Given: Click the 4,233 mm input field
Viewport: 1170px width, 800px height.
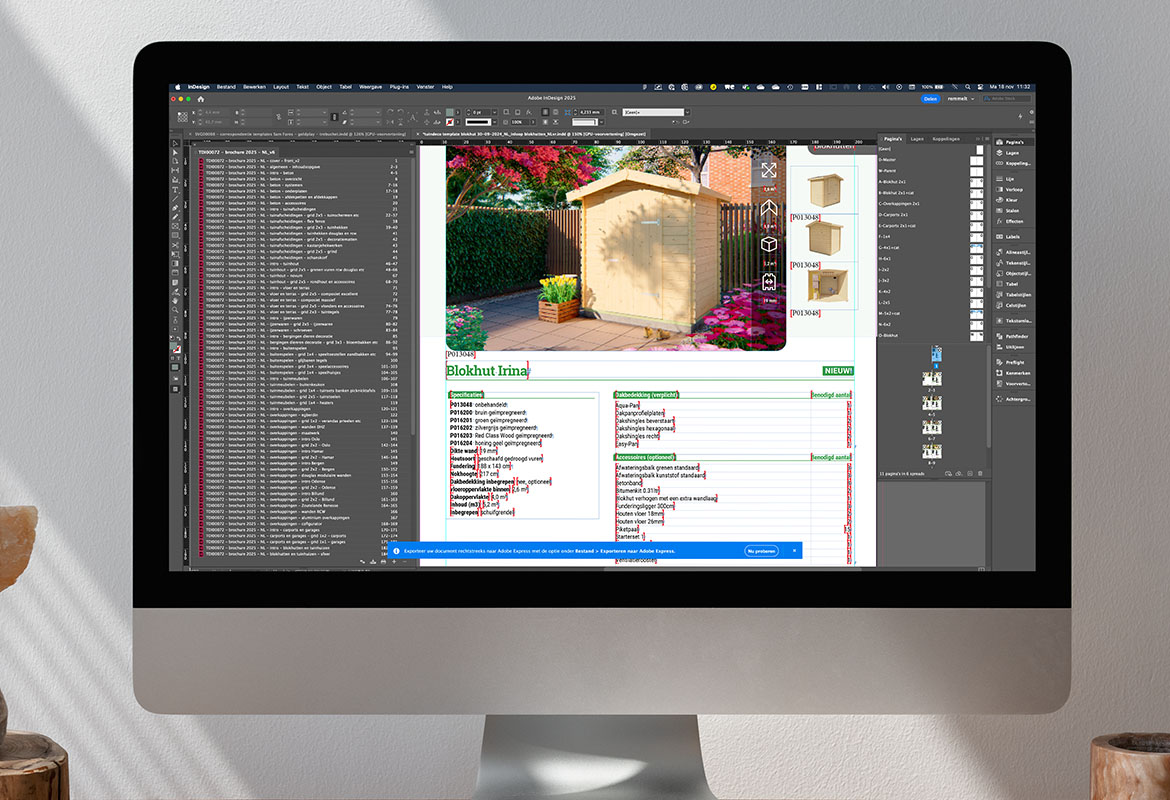Looking at the screenshot, I should pyautogui.click(x=590, y=112).
